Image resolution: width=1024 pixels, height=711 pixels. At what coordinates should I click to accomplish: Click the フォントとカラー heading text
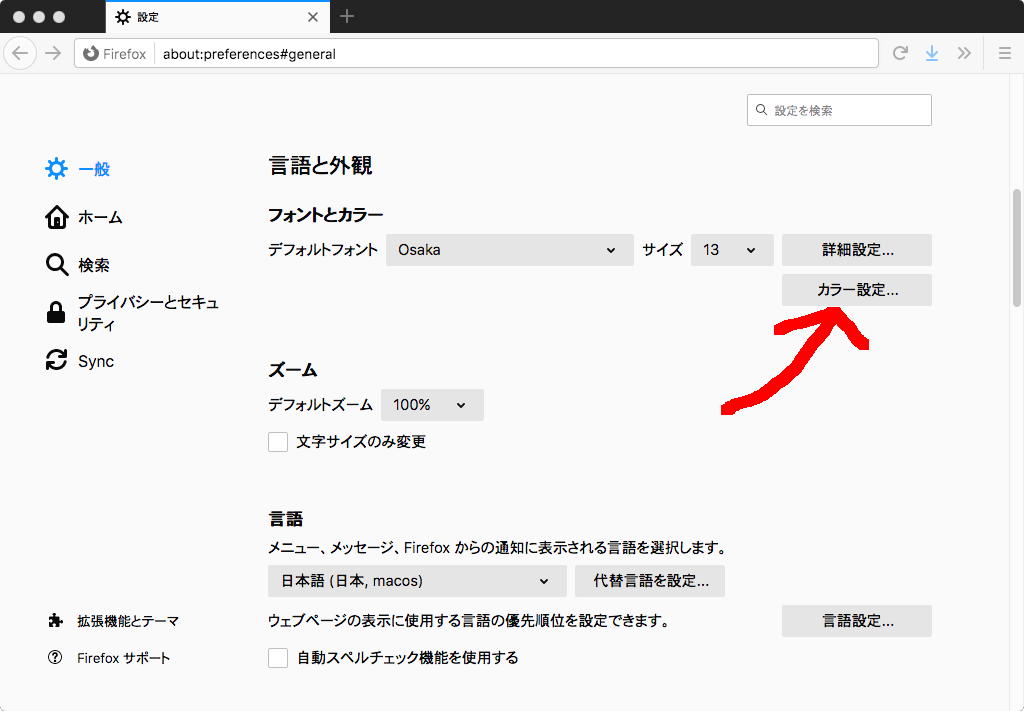tap(325, 215)
